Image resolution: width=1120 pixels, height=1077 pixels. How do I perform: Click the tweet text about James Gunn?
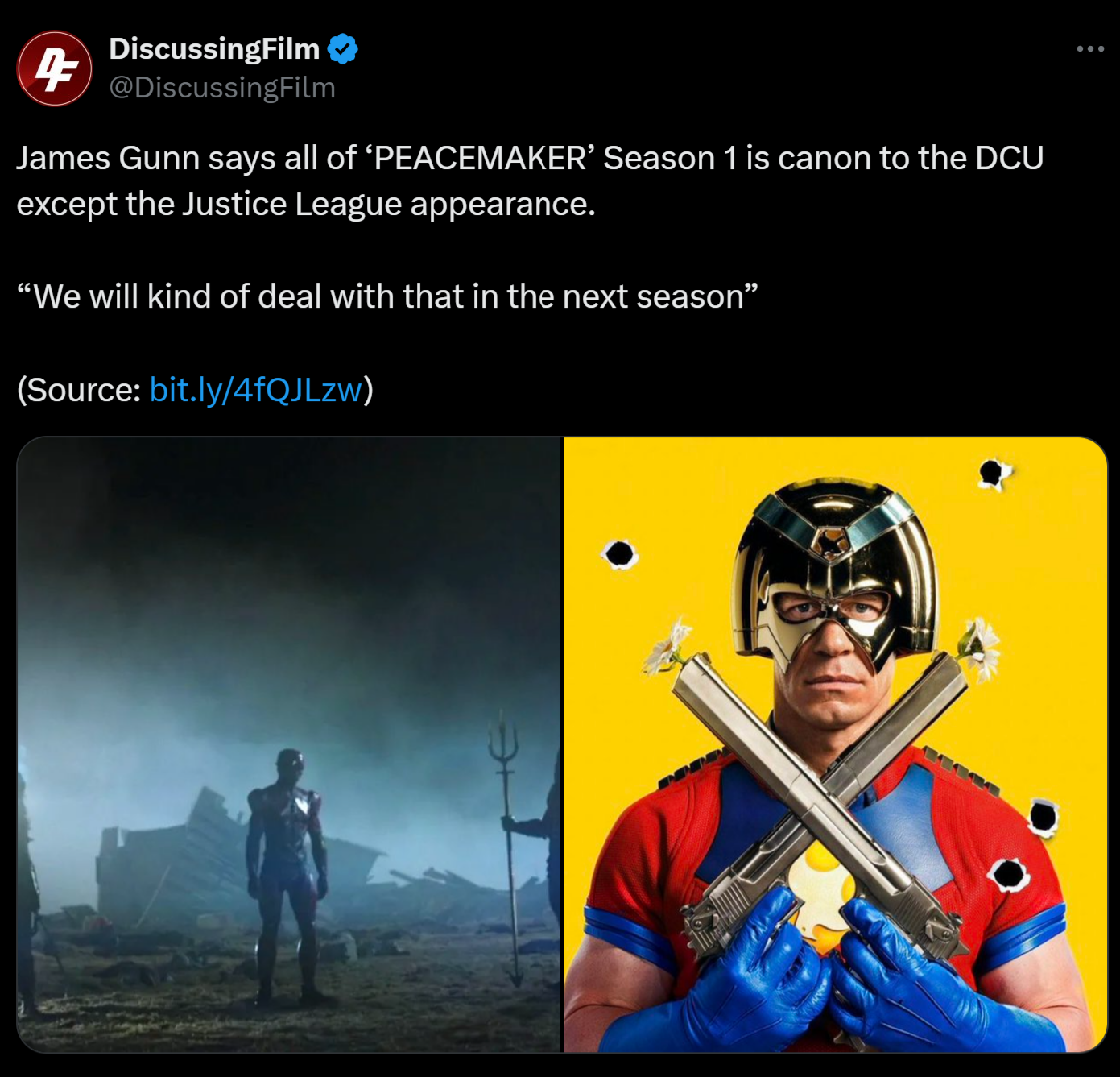(x=530, y=180)
